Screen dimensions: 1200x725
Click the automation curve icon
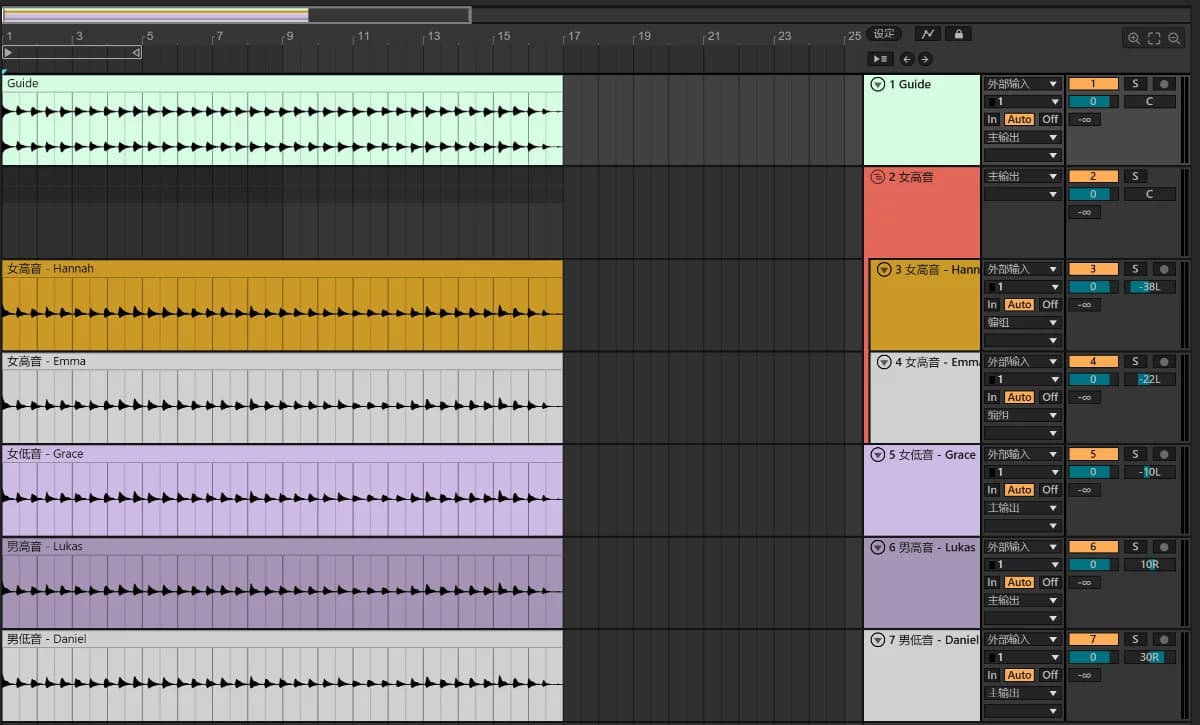928,34
